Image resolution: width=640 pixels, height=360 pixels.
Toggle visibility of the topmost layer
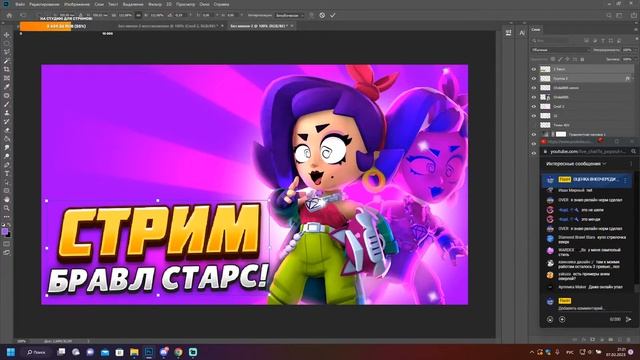[533, 69]
